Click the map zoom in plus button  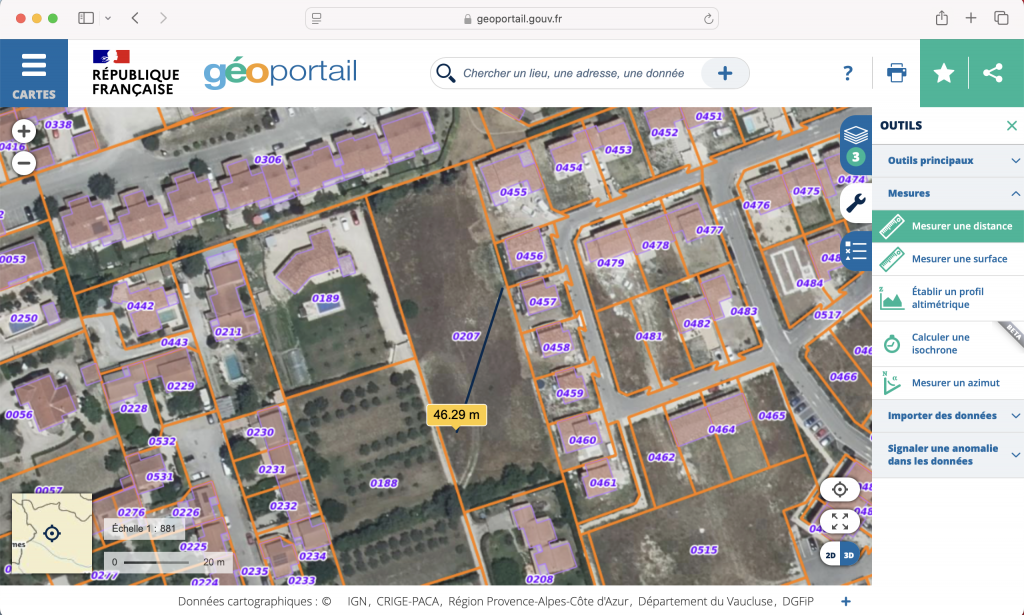[x=24, y=131]
